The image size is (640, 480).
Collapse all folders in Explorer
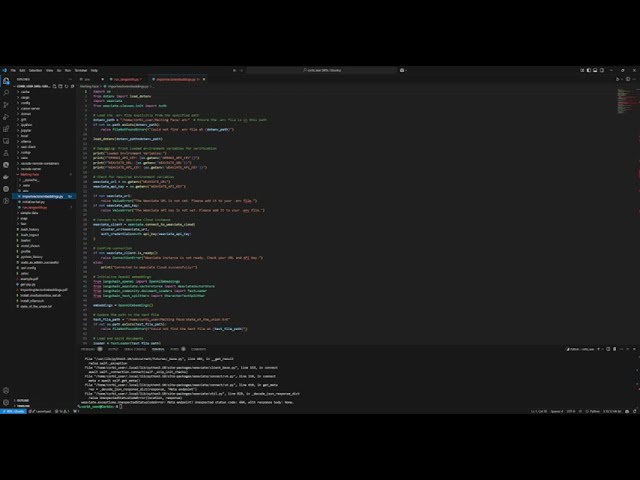click(x=72, y=86)
